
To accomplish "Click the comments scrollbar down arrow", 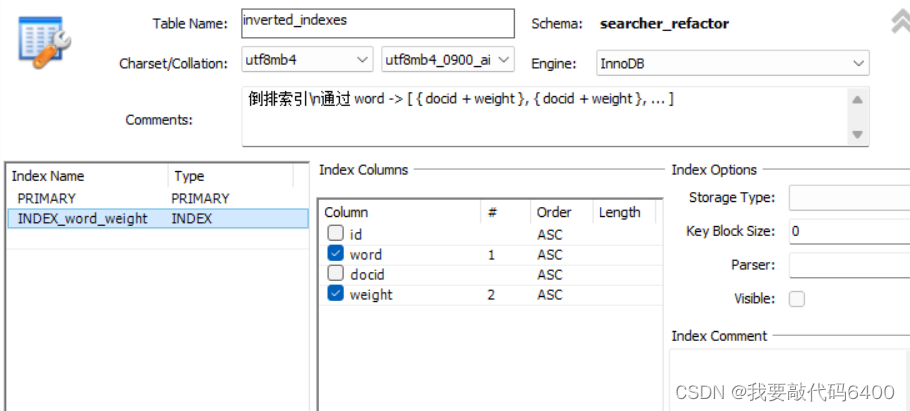I will (x=857, y=135).
